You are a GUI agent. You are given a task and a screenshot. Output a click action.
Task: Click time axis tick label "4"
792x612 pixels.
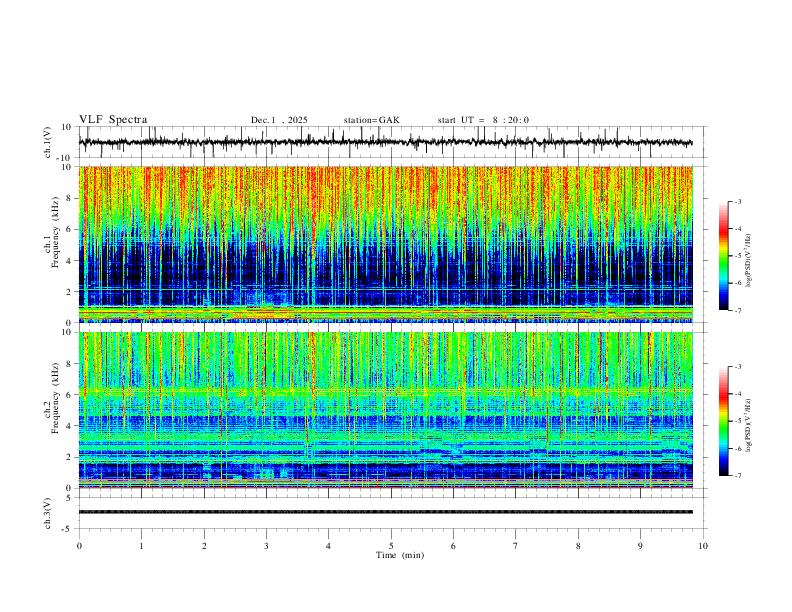329,546
